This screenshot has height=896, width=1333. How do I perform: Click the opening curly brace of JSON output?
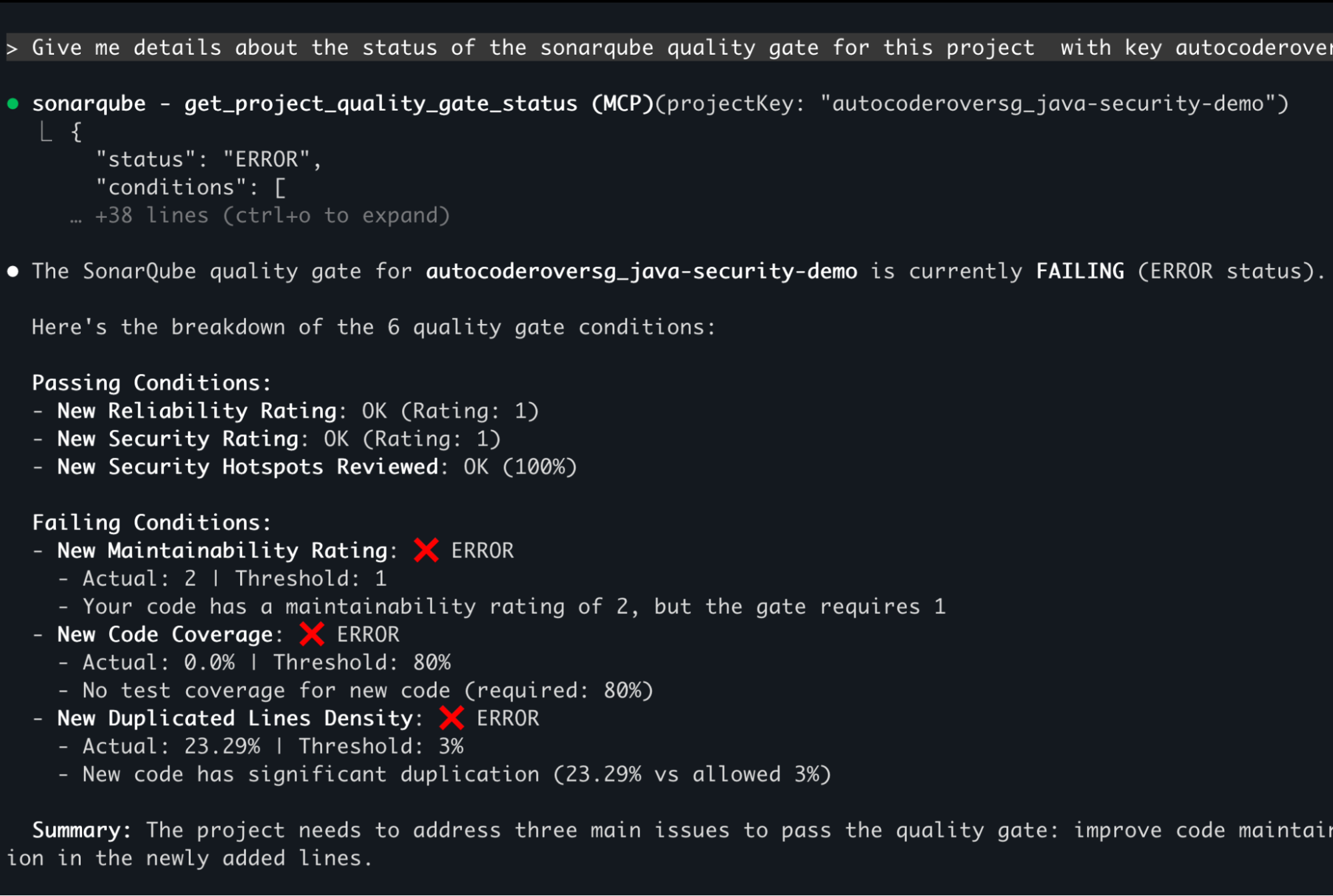77,132
